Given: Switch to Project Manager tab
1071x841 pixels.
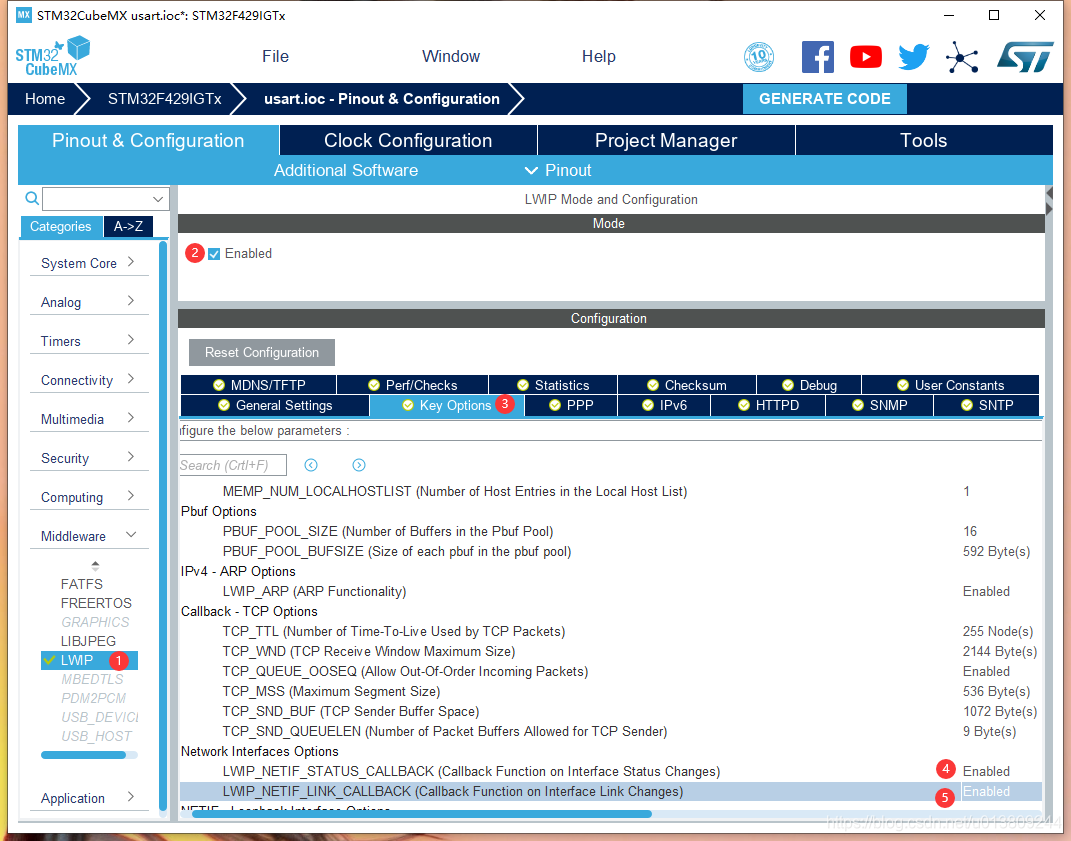Looking at the screenshot, I should pos(666,140).
